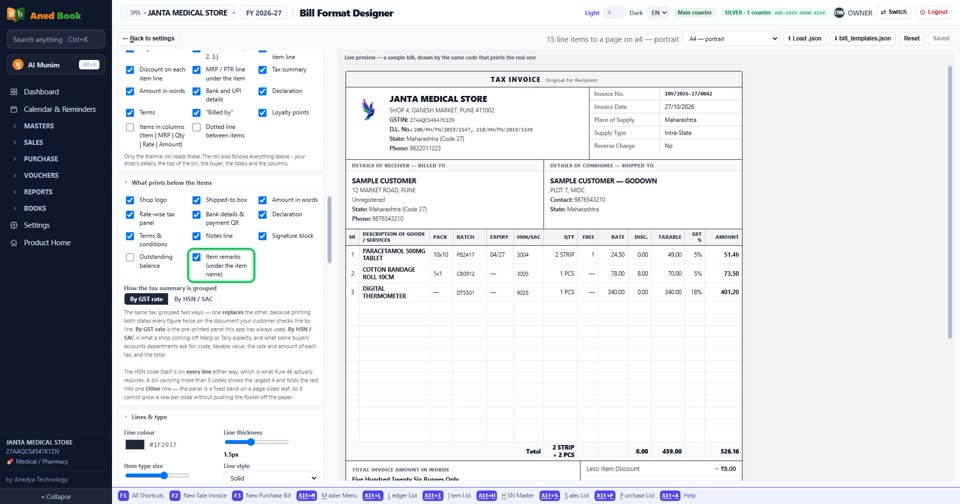Screen dimensions: 960x504
Task: Enable the Outstanding balance checkbox
Action: [x=130, y=257]
